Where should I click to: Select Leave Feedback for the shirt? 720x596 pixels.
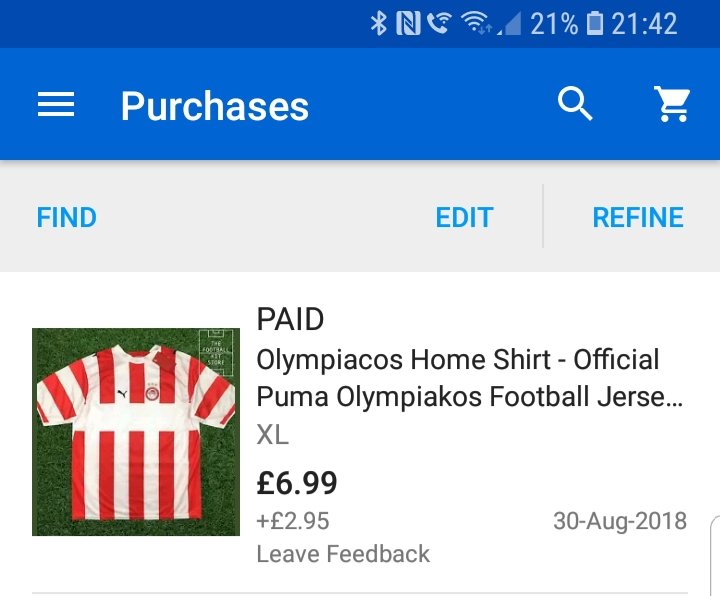click(343, 554)
